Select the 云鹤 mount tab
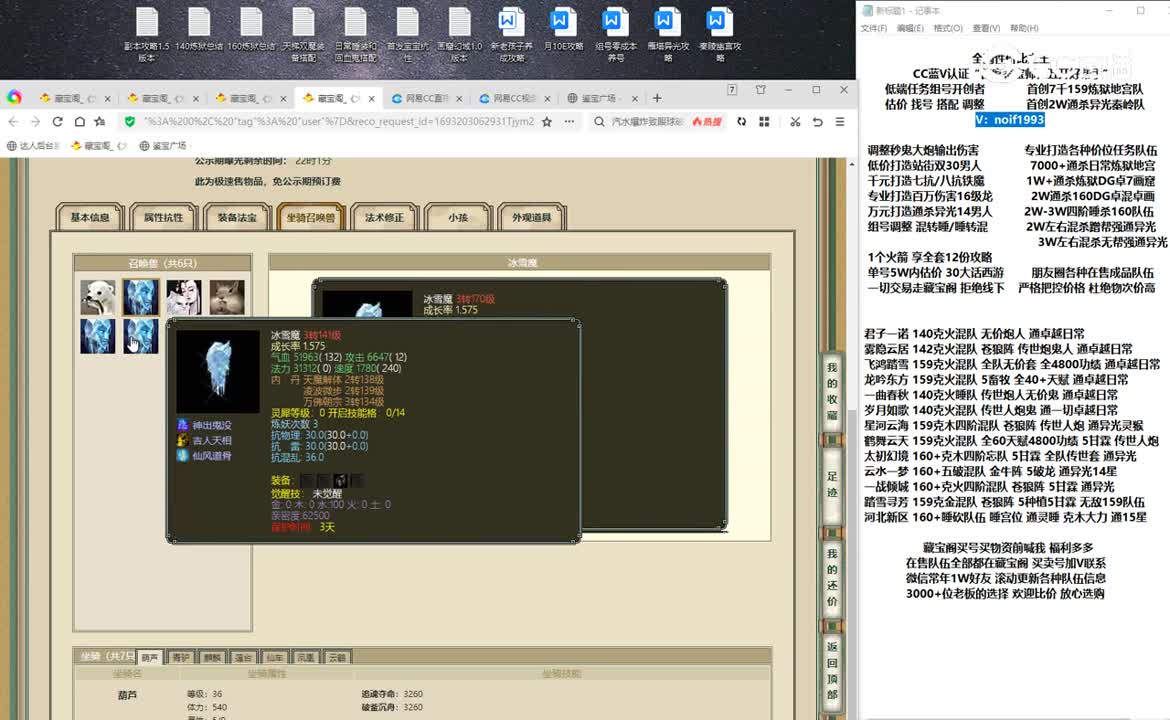The height and width of the screenshot is (720, 1170). click(337, 657)
